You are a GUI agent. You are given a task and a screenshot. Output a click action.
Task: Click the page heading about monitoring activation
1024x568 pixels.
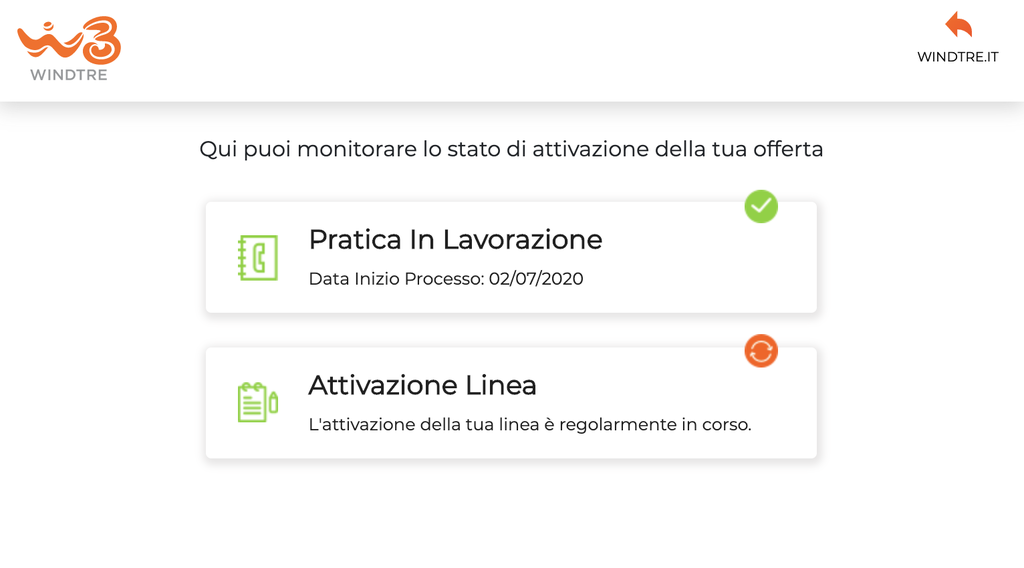(x=511, y=149)
